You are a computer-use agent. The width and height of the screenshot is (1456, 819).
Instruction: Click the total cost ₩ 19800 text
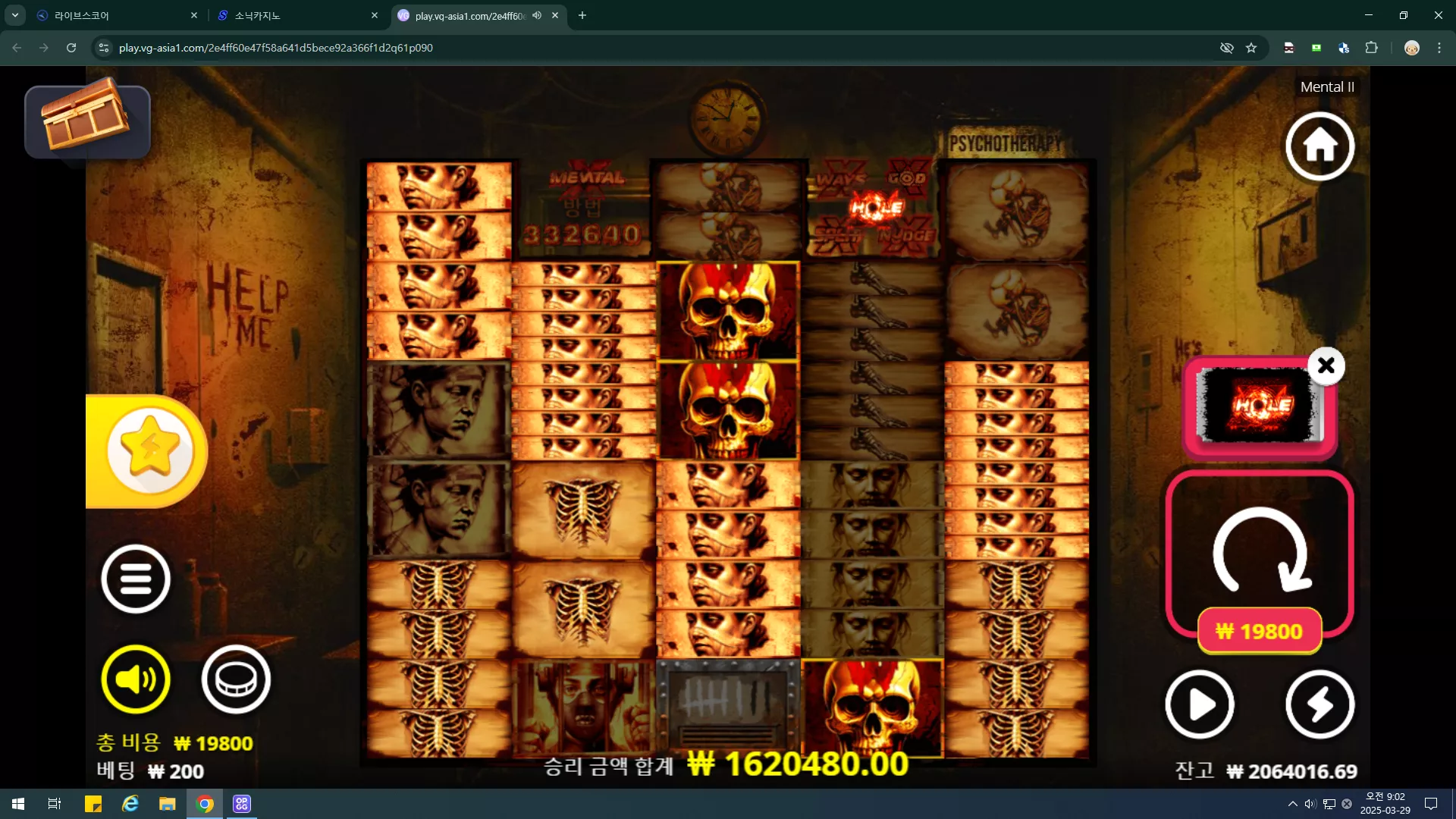coord(213,743)
